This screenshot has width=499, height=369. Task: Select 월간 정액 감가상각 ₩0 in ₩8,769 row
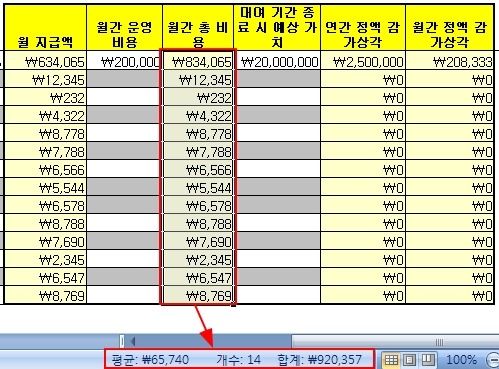(449, 295)
